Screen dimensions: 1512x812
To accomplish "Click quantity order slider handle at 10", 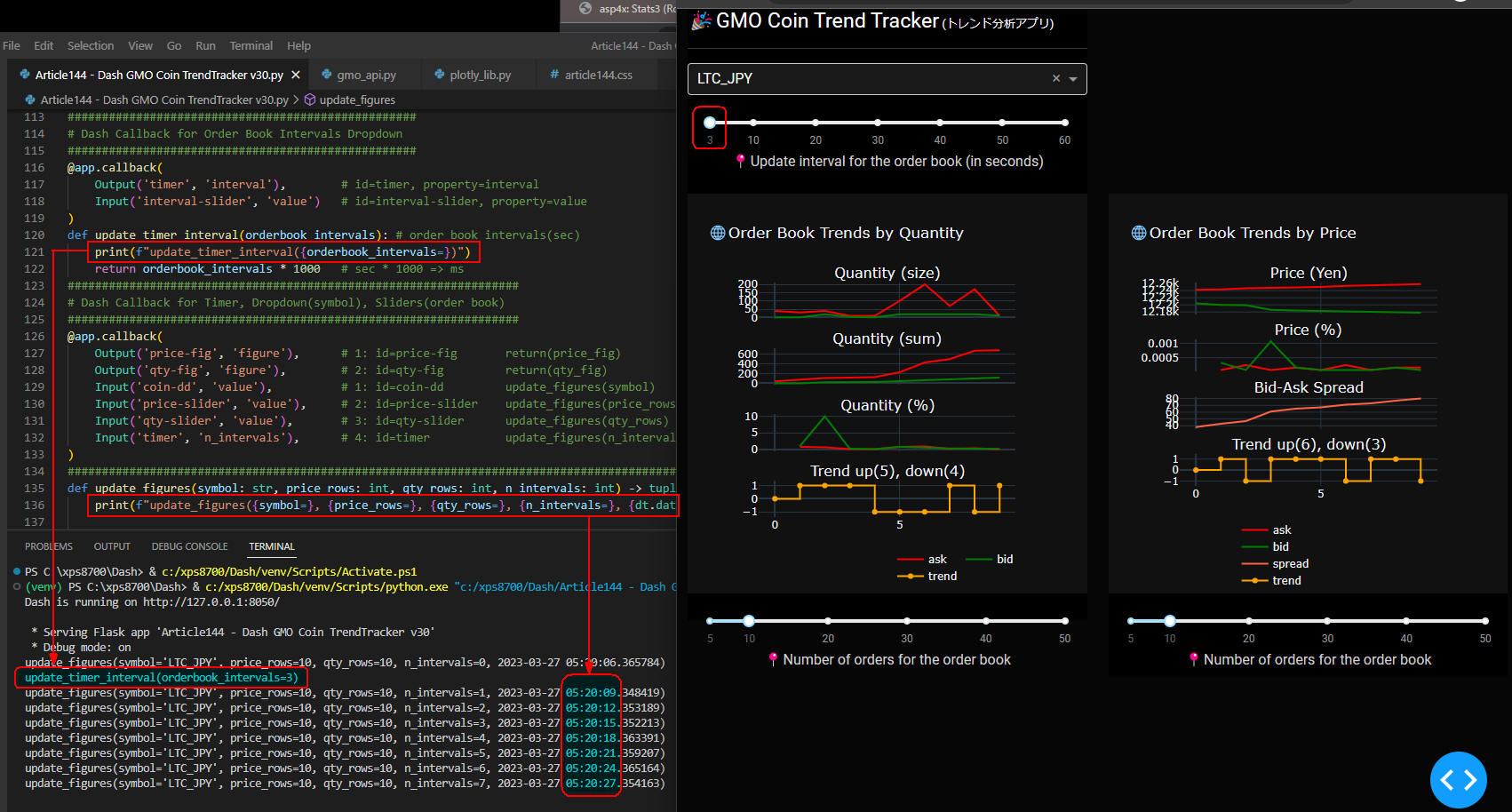I will click(x=749, y=621).
